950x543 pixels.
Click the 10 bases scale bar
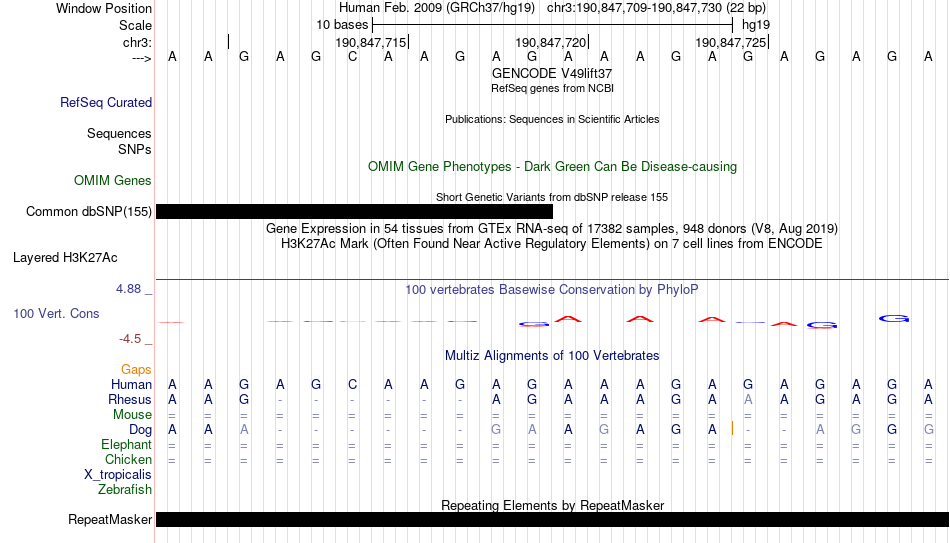553,25
